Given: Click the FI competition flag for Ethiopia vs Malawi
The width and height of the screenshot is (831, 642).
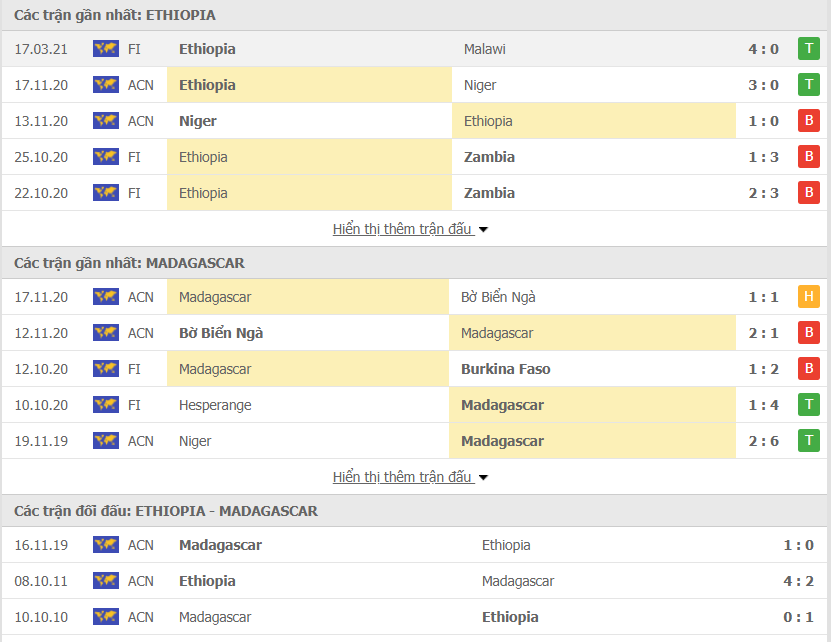Looking at the screenshot, I should 105,48.
